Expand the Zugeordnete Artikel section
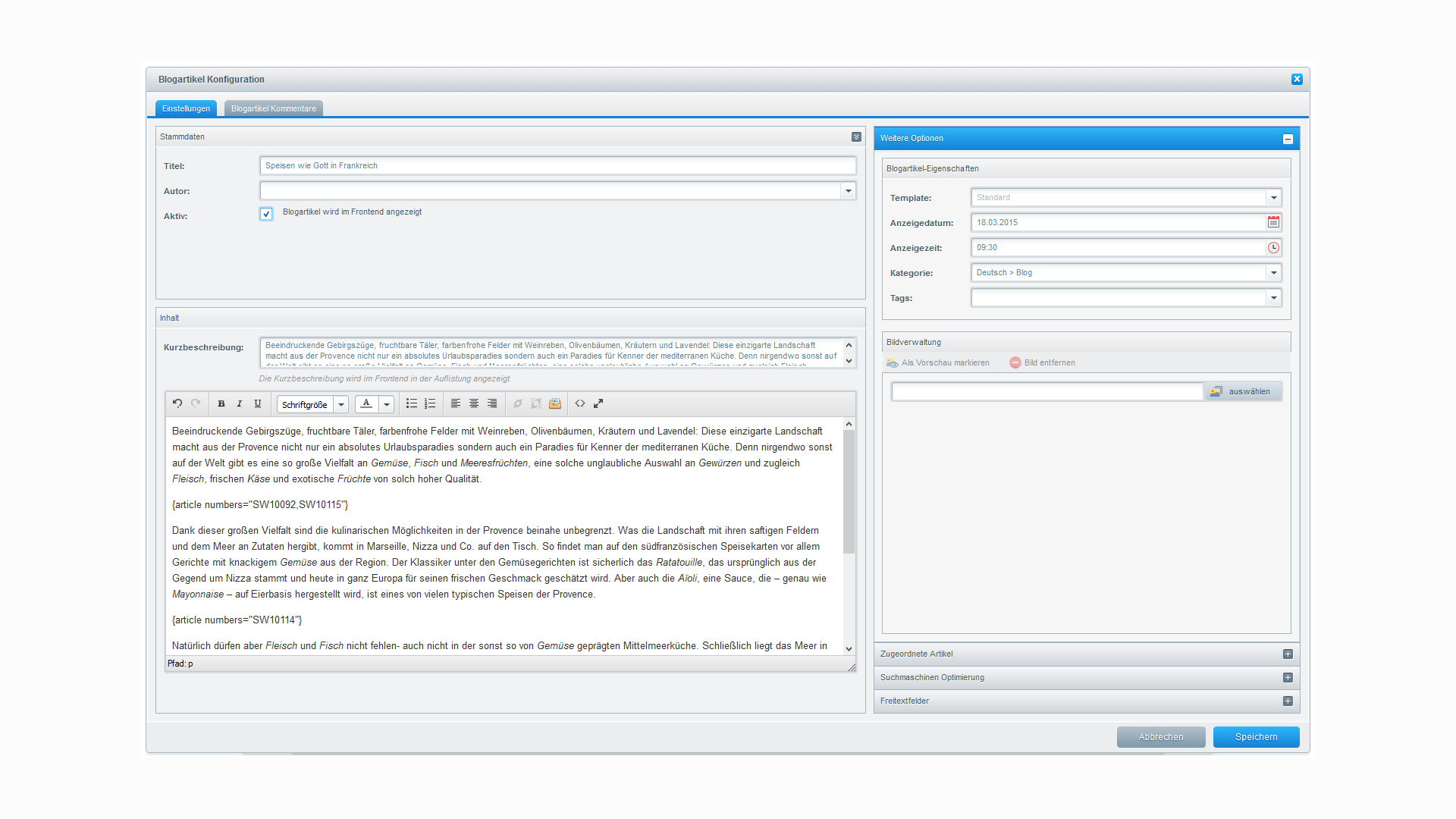This screenshot has height=819, width=1456. point(1288,654)
